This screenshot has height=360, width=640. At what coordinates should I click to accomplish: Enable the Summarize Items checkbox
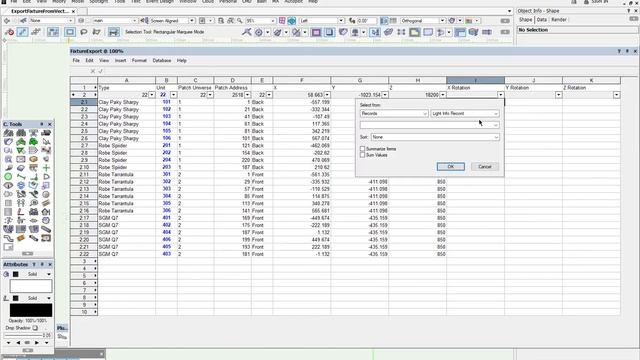pos(362,149)
